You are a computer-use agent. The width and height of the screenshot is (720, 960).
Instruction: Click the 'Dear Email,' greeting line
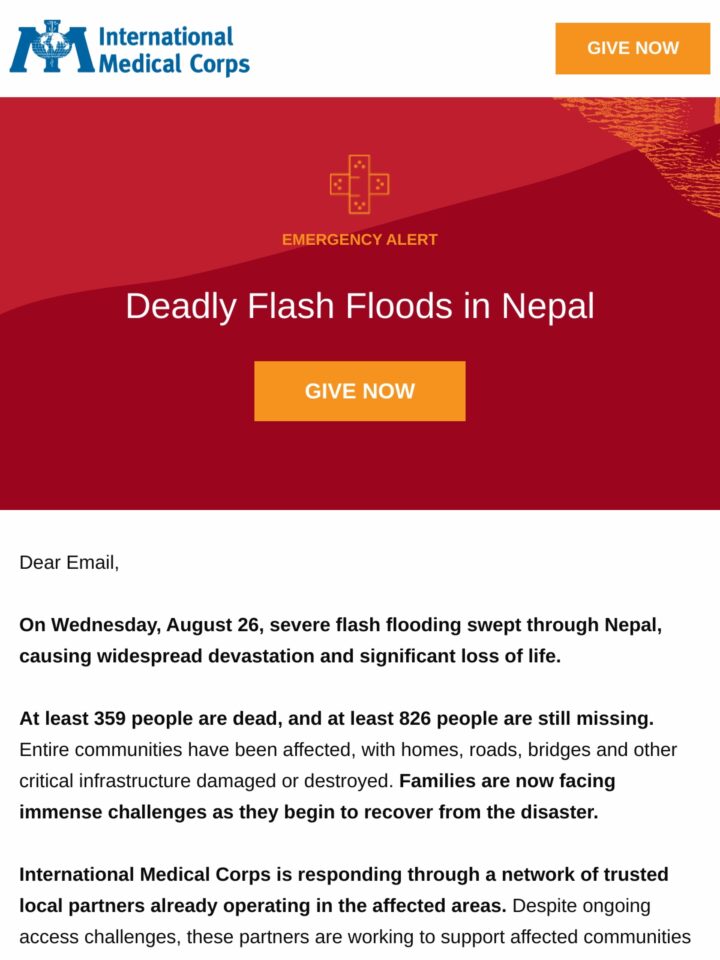pyautogui.click(x=69, y=562)
